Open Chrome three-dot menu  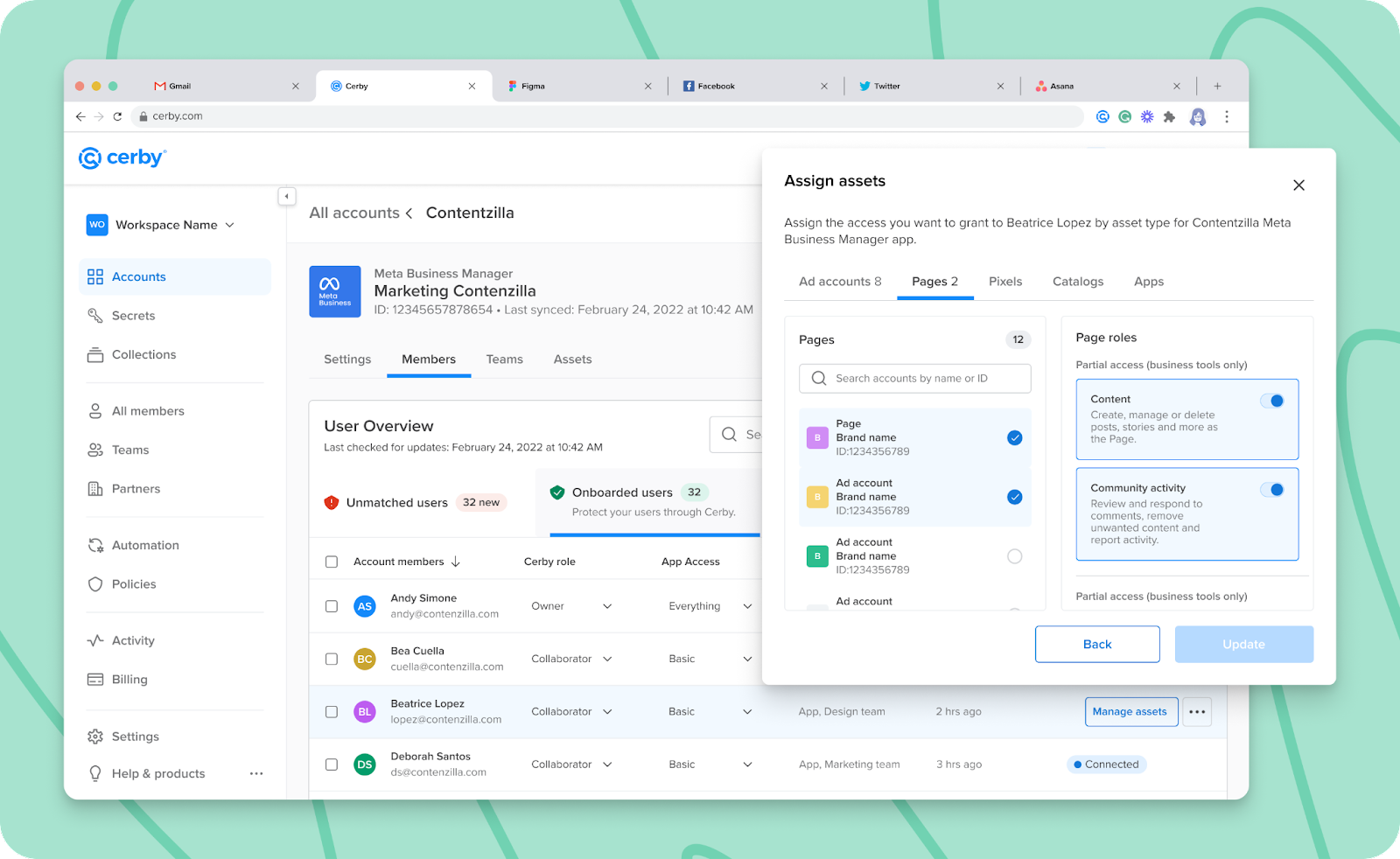coord(1227,116)
